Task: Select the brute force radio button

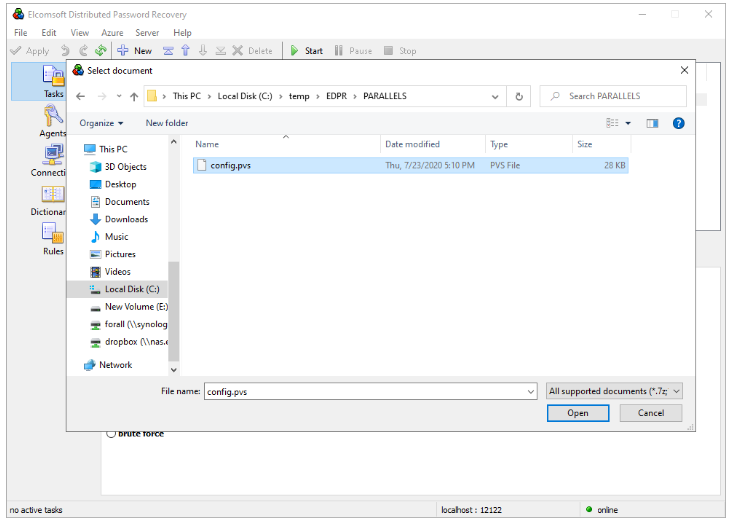Action: point(111,434)
